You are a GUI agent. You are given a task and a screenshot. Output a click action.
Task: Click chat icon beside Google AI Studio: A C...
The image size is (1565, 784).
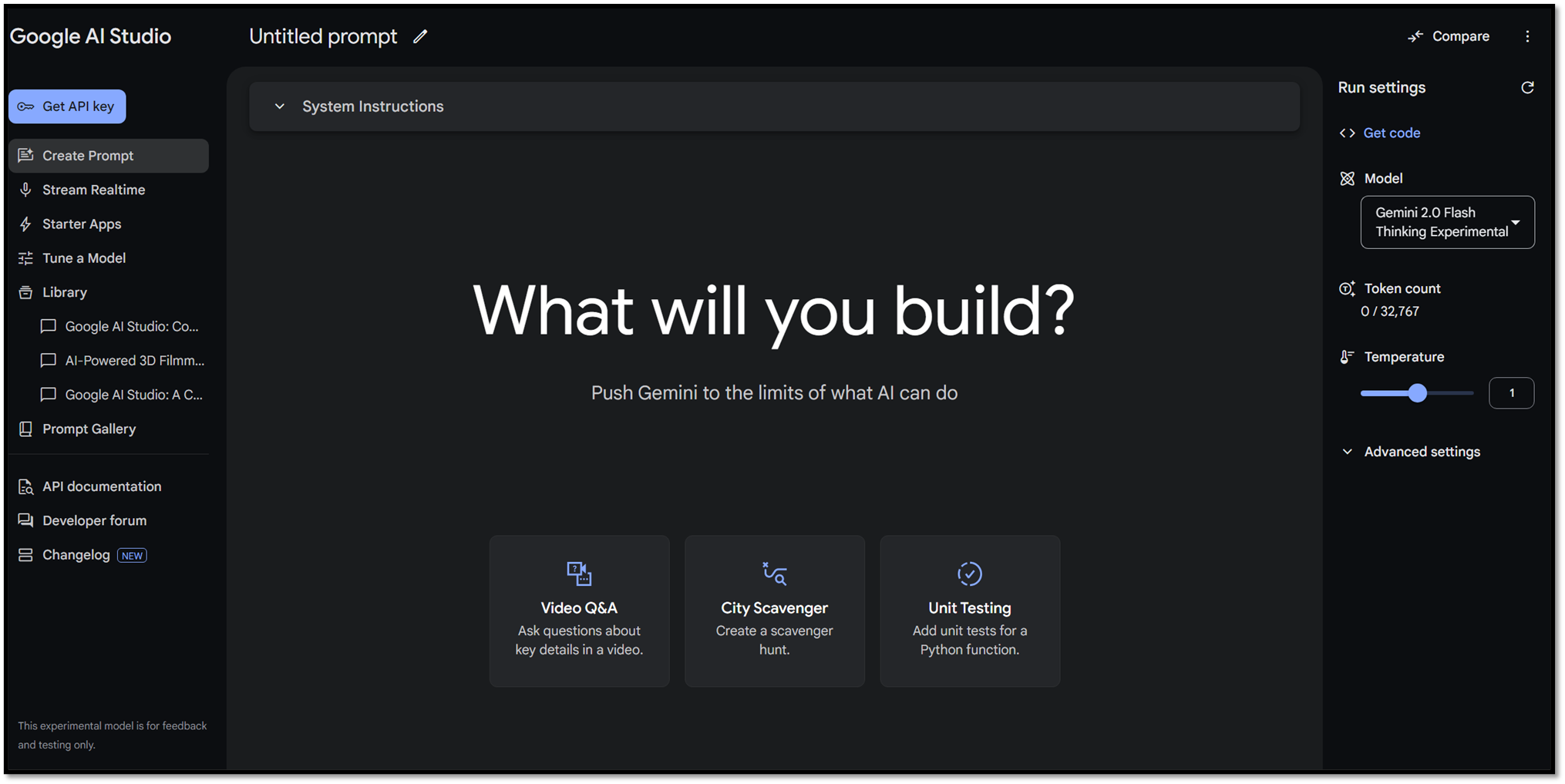(48, 395)
